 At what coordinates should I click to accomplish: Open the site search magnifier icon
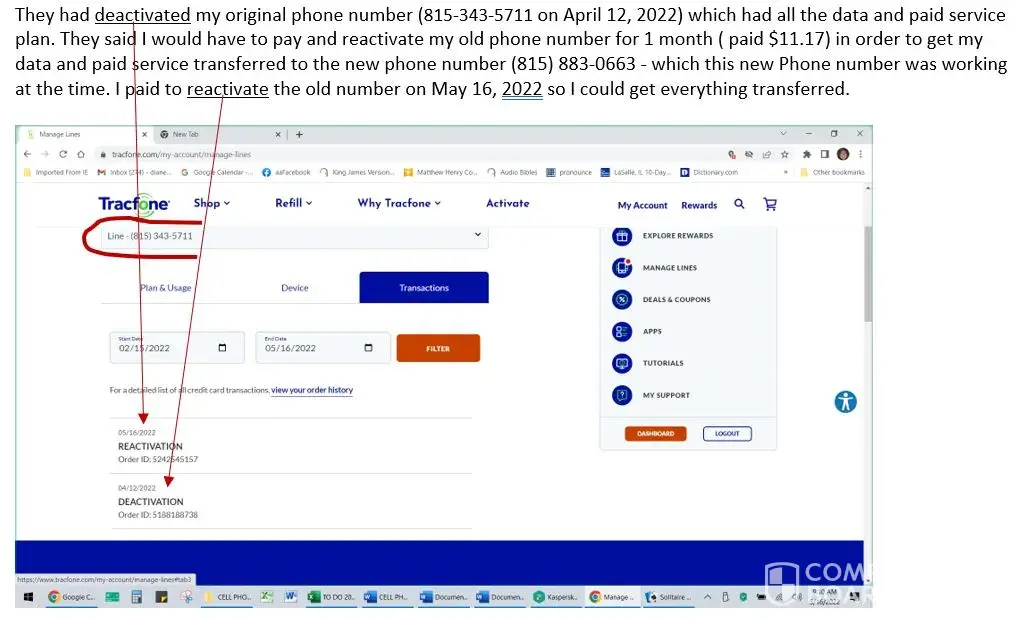click(739, 204)
